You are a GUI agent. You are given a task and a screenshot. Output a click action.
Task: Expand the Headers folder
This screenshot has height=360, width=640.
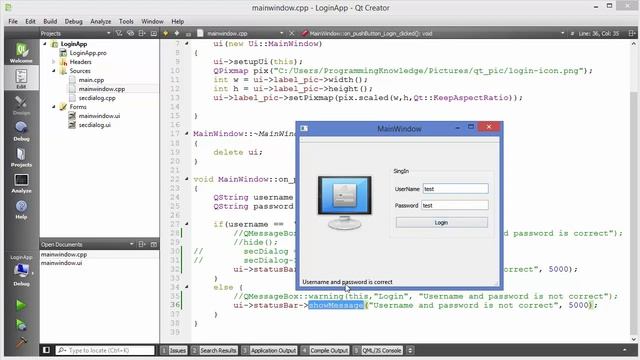[x=53, y=62]
